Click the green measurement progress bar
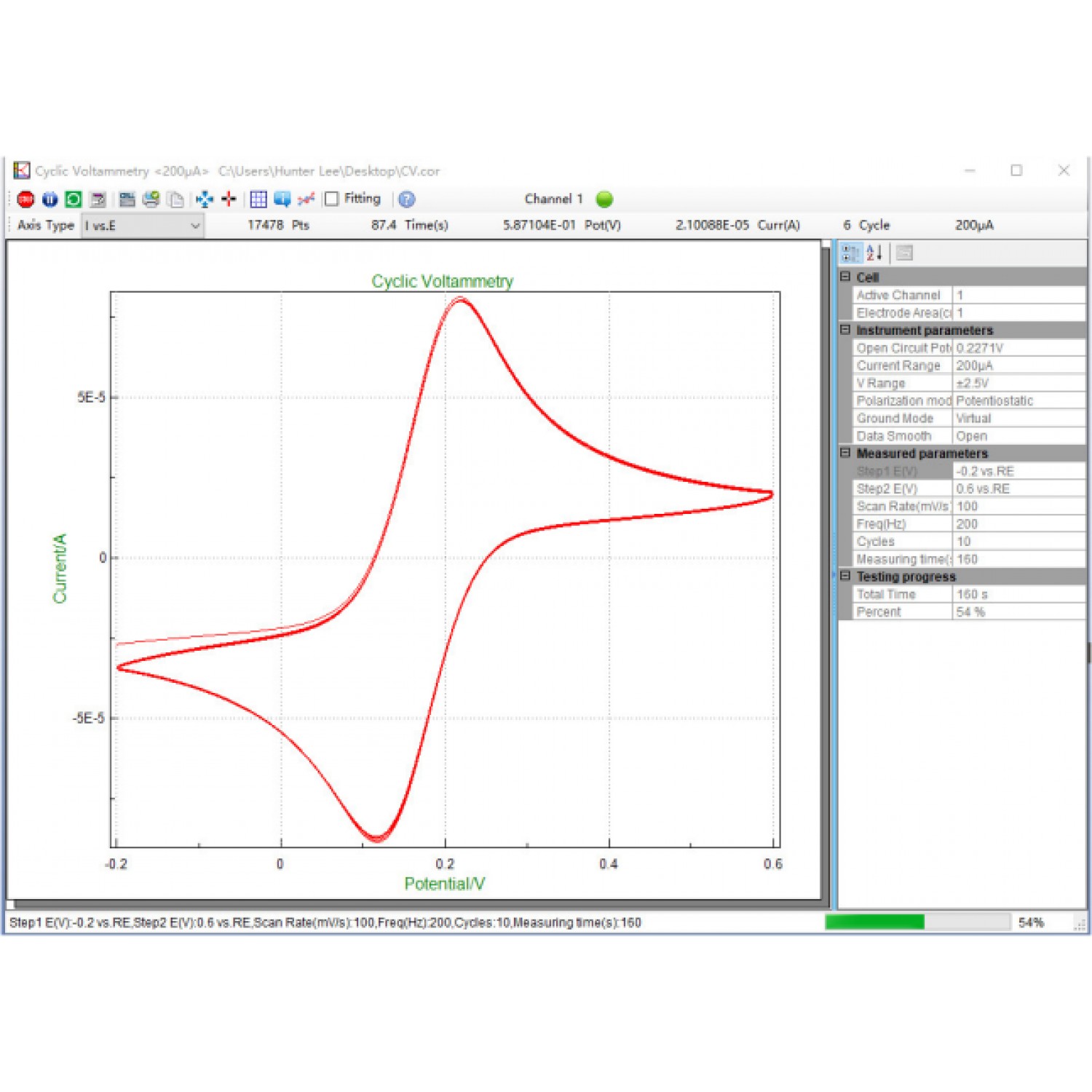The width and height of the screenshot is (1092, 1092). pos(874,922)
